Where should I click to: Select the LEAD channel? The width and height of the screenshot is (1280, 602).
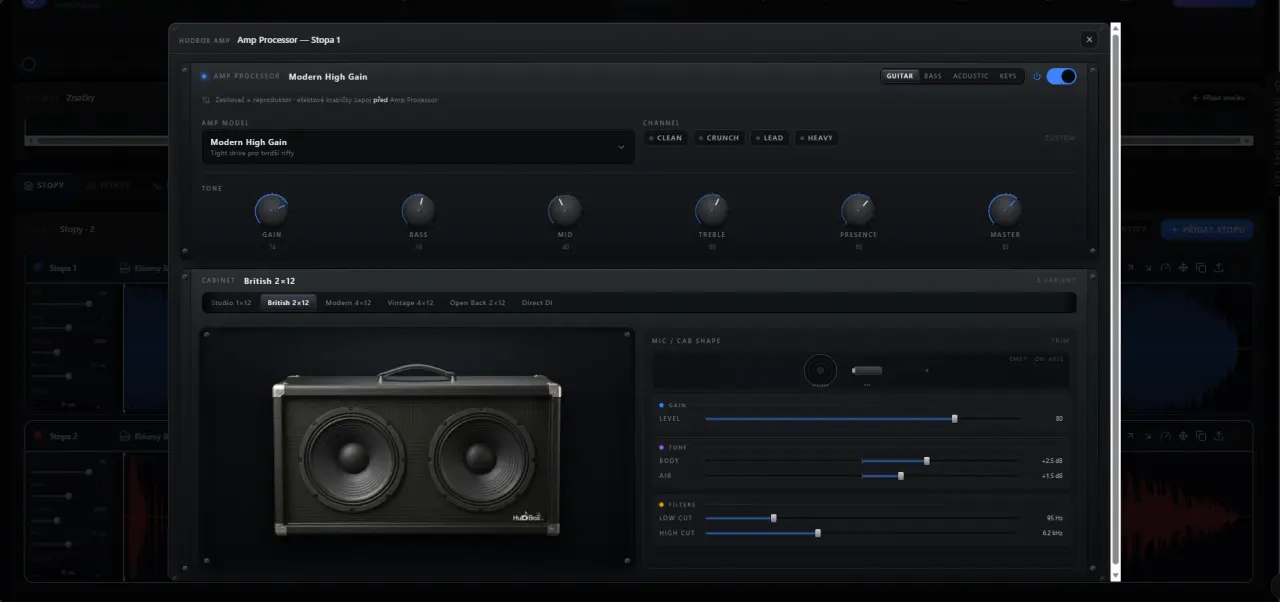point(770,138)
